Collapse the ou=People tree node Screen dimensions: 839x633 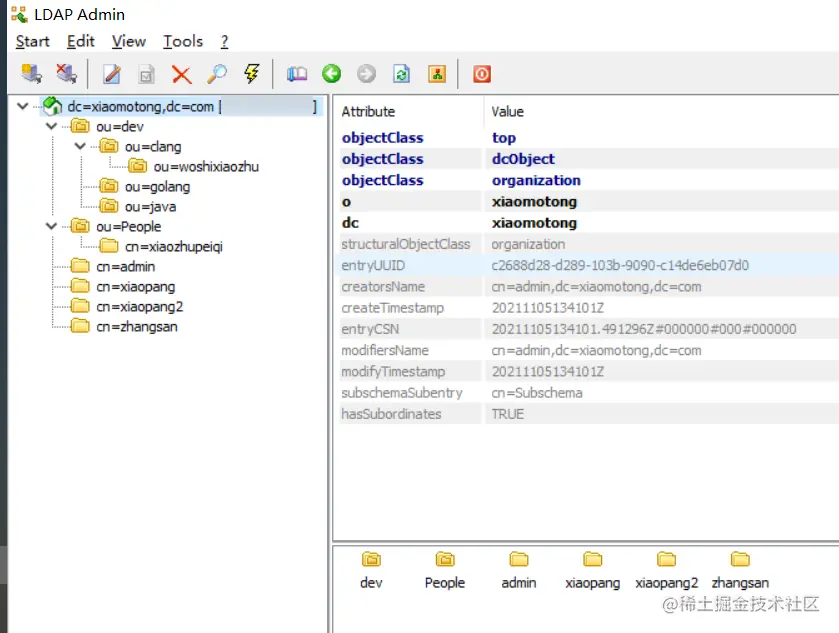click(51, 226)
